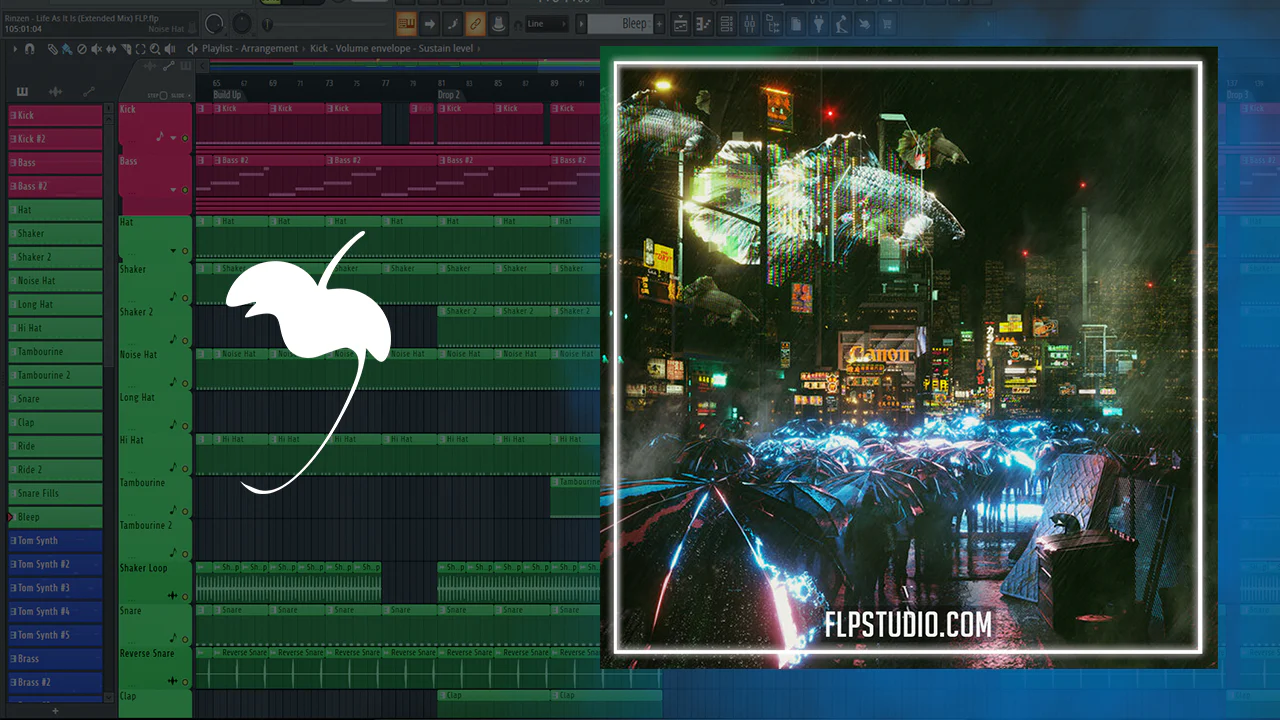Screen dimensions: 1280x720
Task: Select the Bass #2 pattern in picker
Action: 55,186
